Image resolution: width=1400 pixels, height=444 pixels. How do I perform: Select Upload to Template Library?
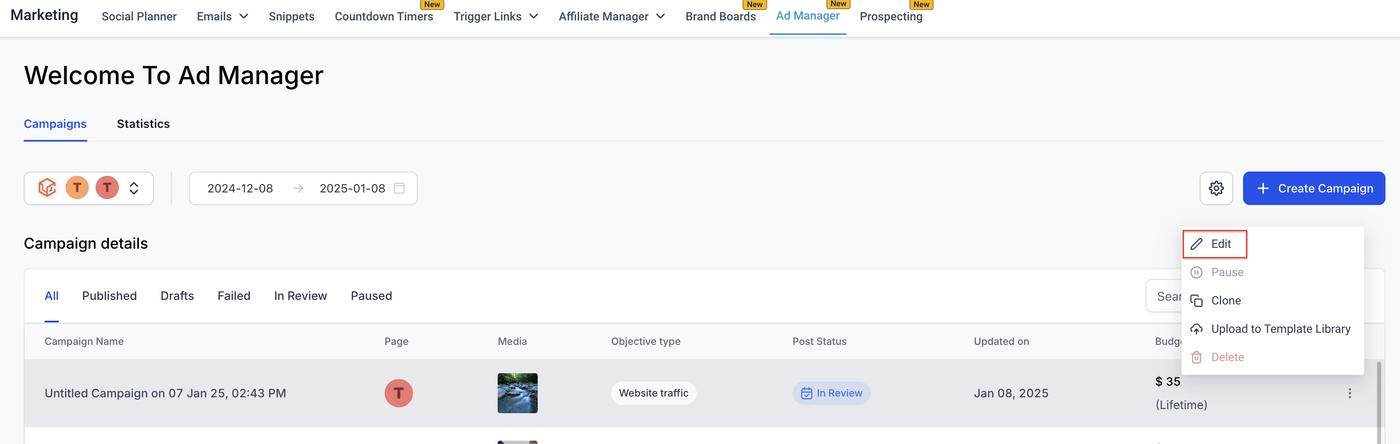pyautogui.click(x=1281, y=329)
